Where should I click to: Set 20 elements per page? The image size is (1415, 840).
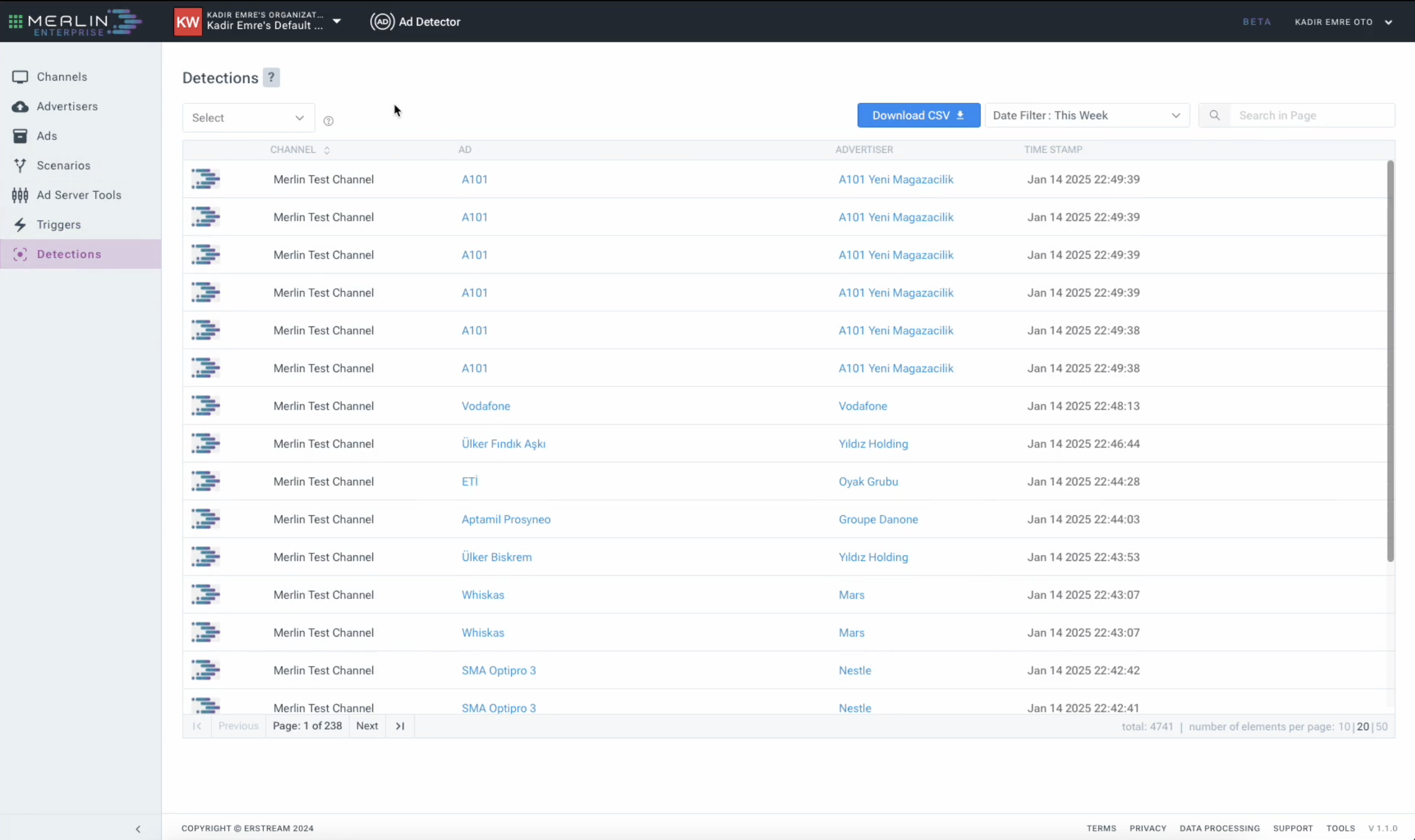tap(1363, 727)
